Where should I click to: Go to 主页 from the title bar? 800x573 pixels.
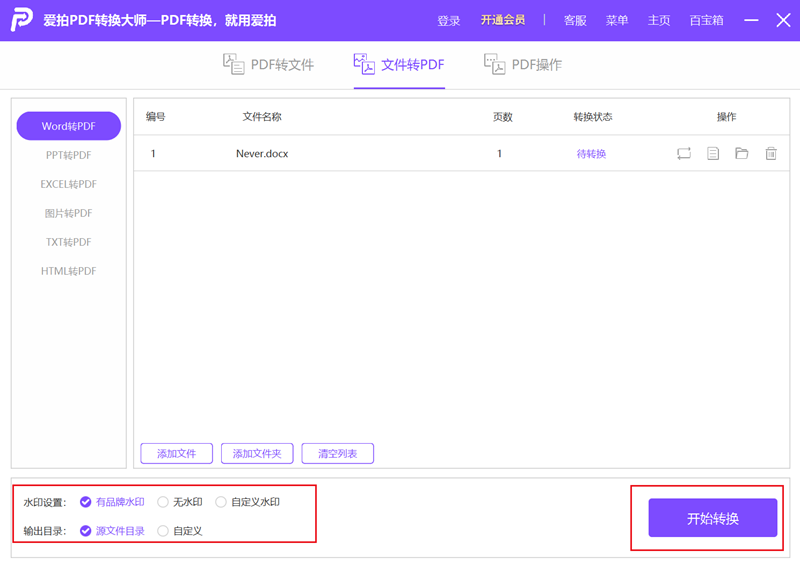click(x=659, y=20)
